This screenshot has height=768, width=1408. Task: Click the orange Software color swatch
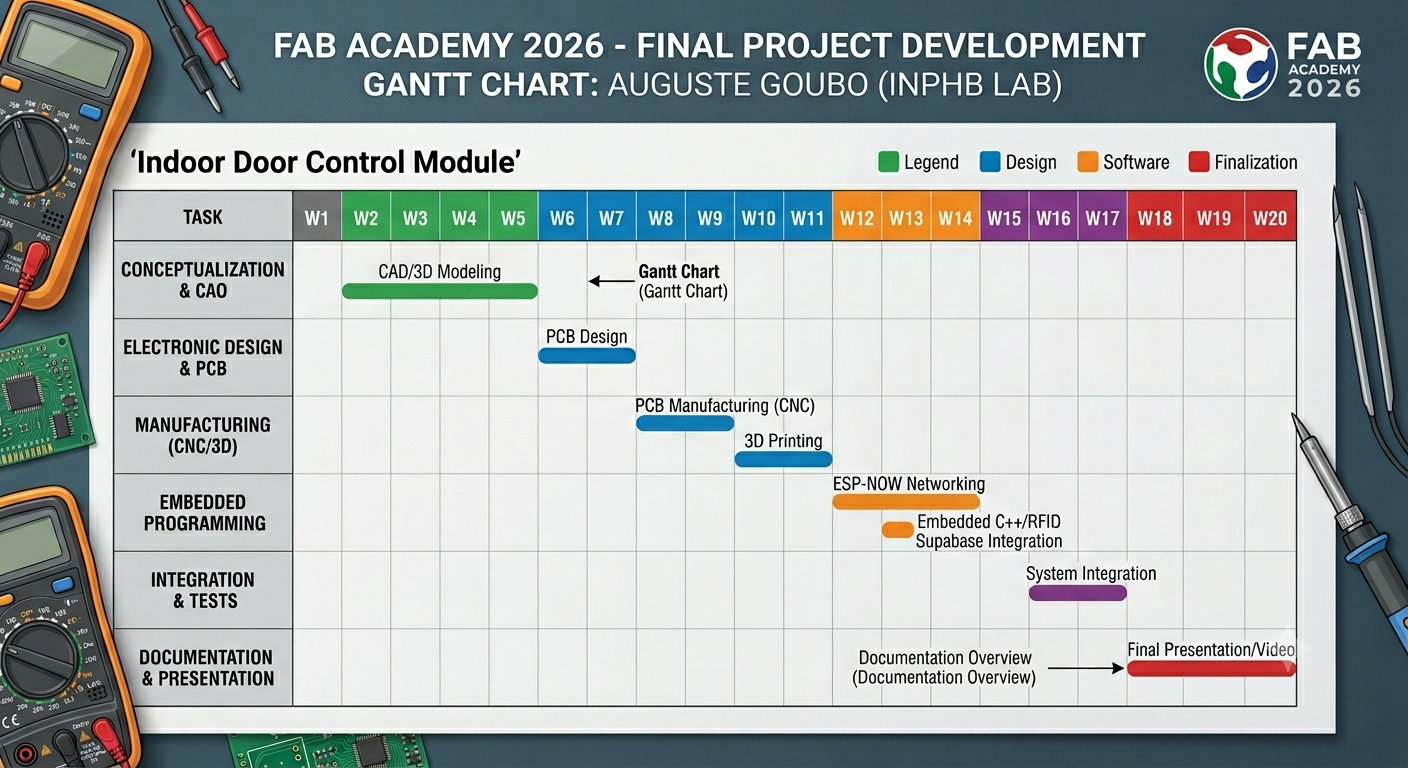pos(1087,162)
